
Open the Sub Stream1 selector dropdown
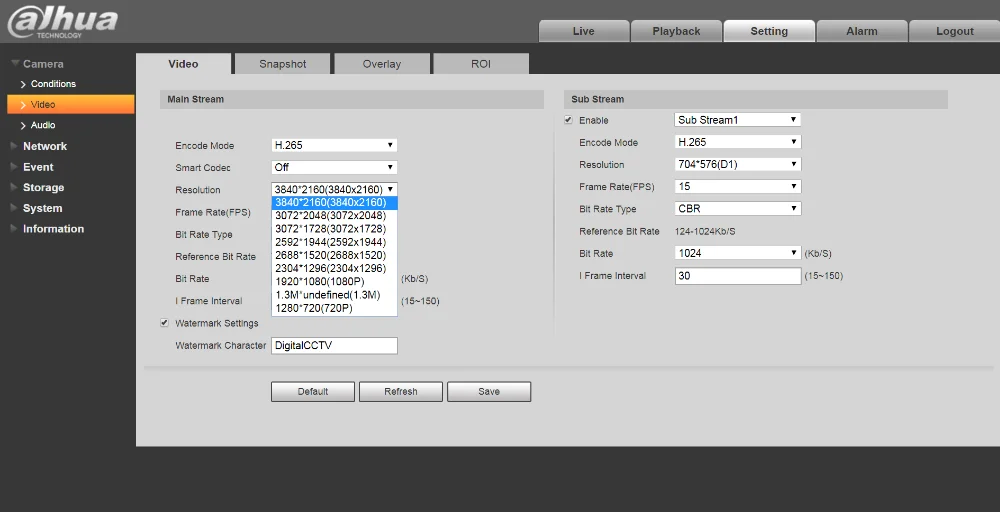pos(738,120)
